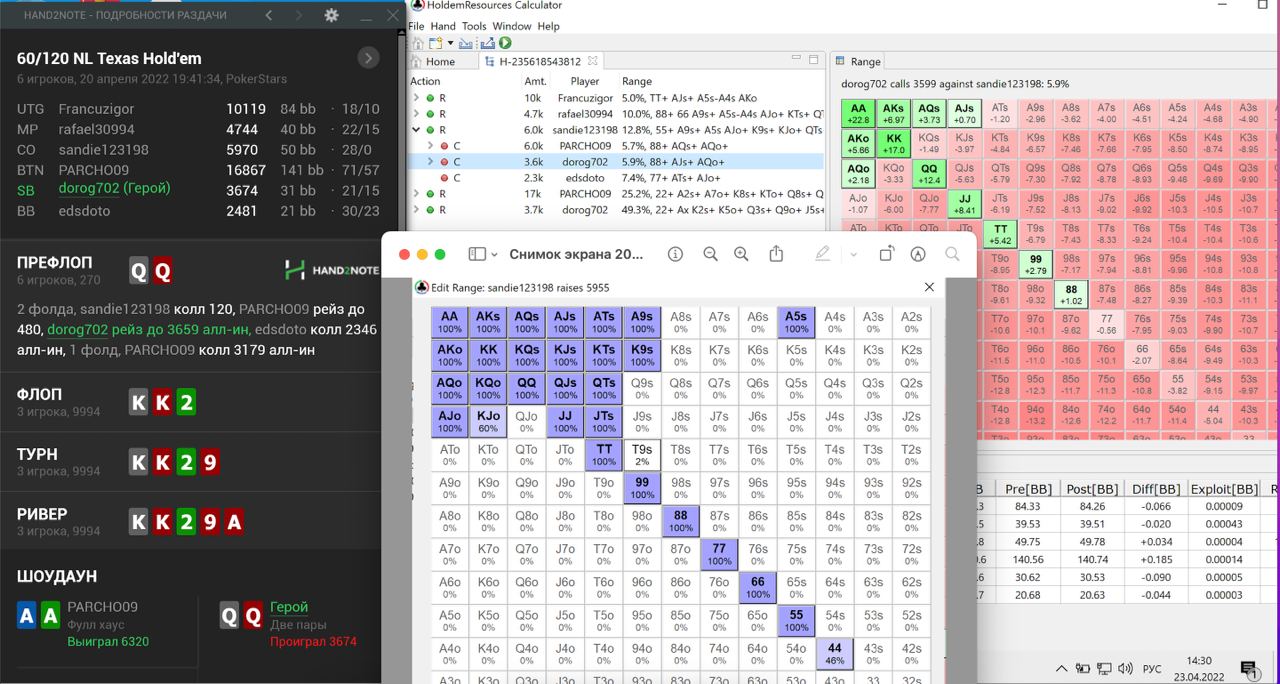Viewport: 1280px width, 684px height.
Task: Open the highlight pen options chevron
Action: (853, 254)
